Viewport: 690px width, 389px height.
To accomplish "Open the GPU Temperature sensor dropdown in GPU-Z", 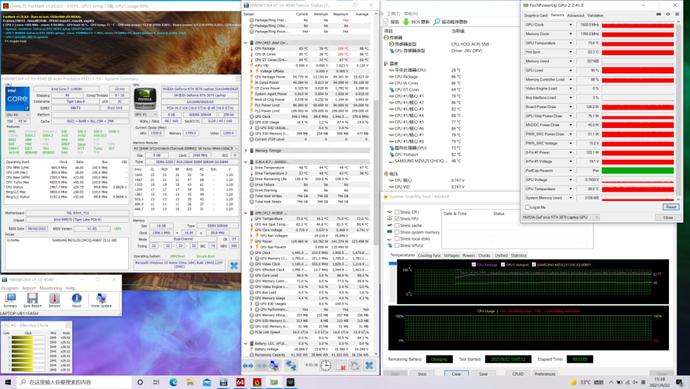I will [571, 43].
